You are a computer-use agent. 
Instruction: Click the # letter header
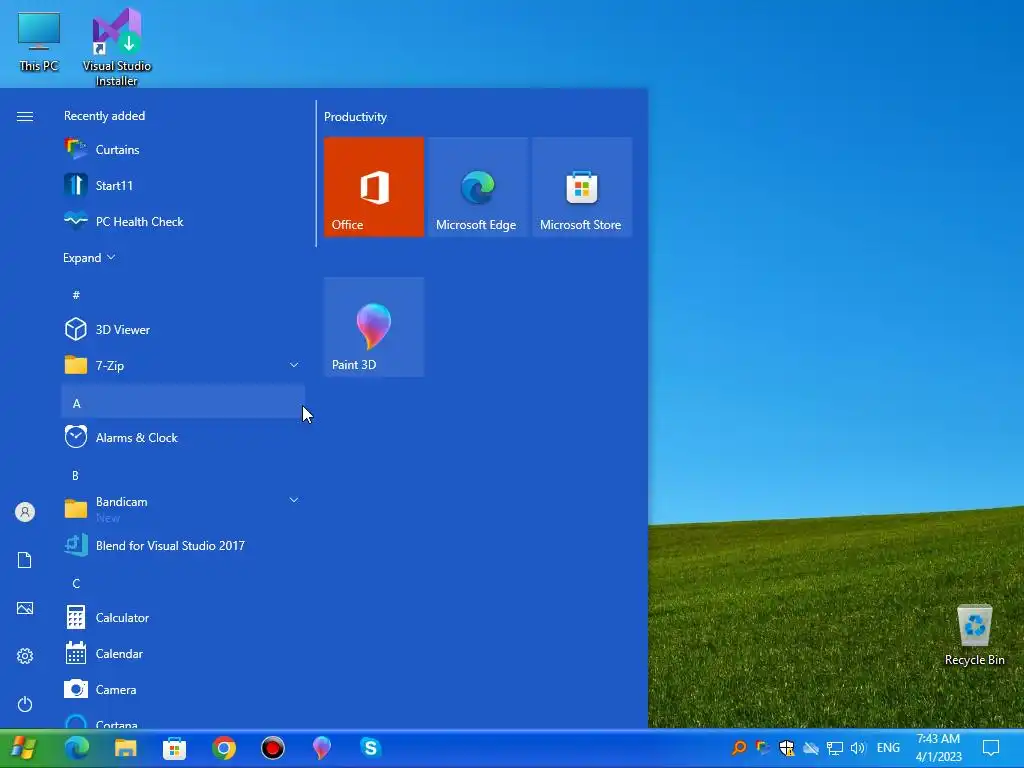click(x=183, y=295)
